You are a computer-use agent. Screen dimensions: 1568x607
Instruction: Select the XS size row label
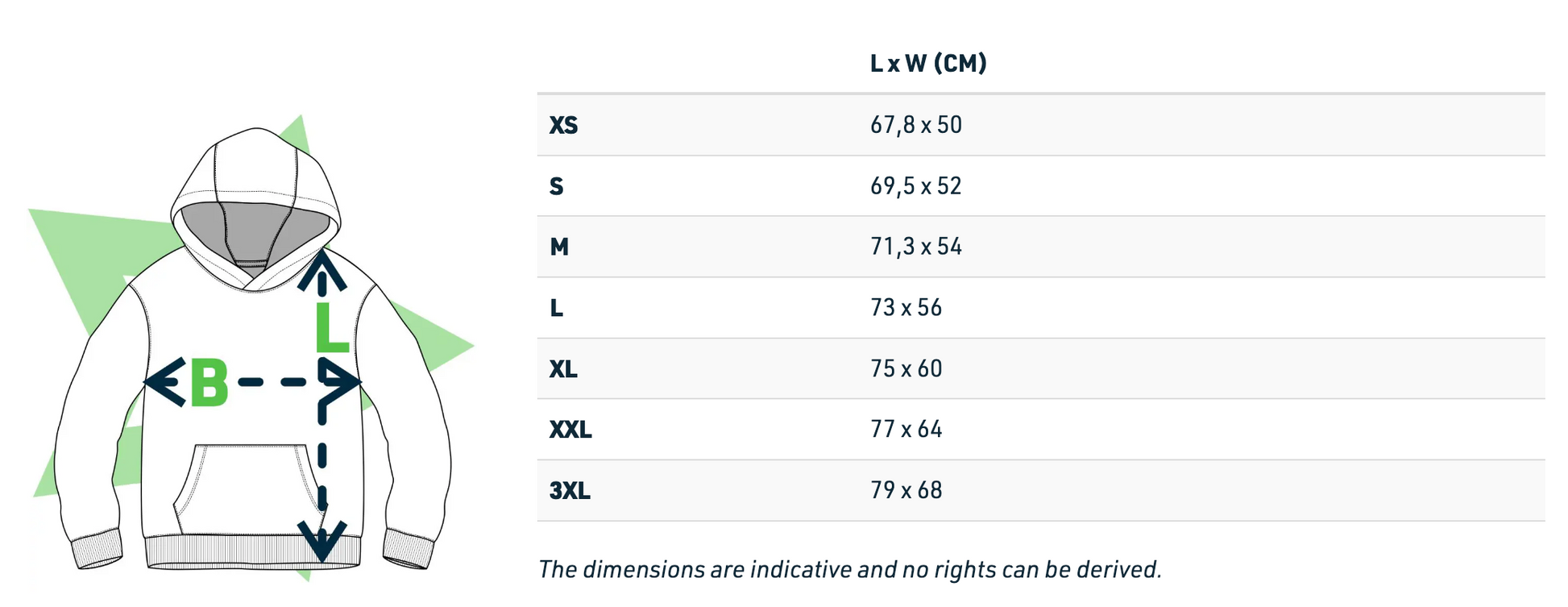(564, 125)
